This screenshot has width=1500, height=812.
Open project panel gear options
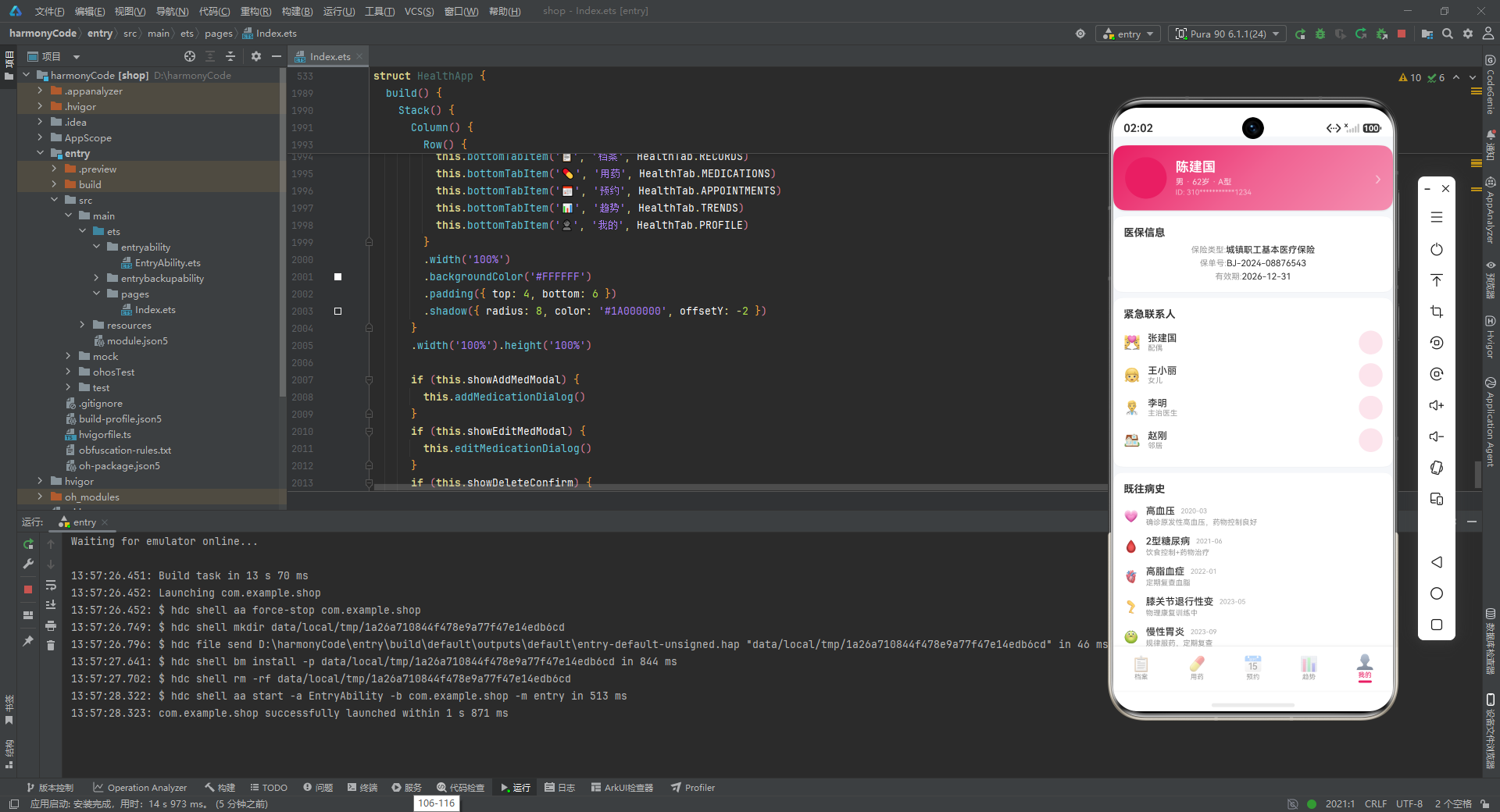pos(256,56)
